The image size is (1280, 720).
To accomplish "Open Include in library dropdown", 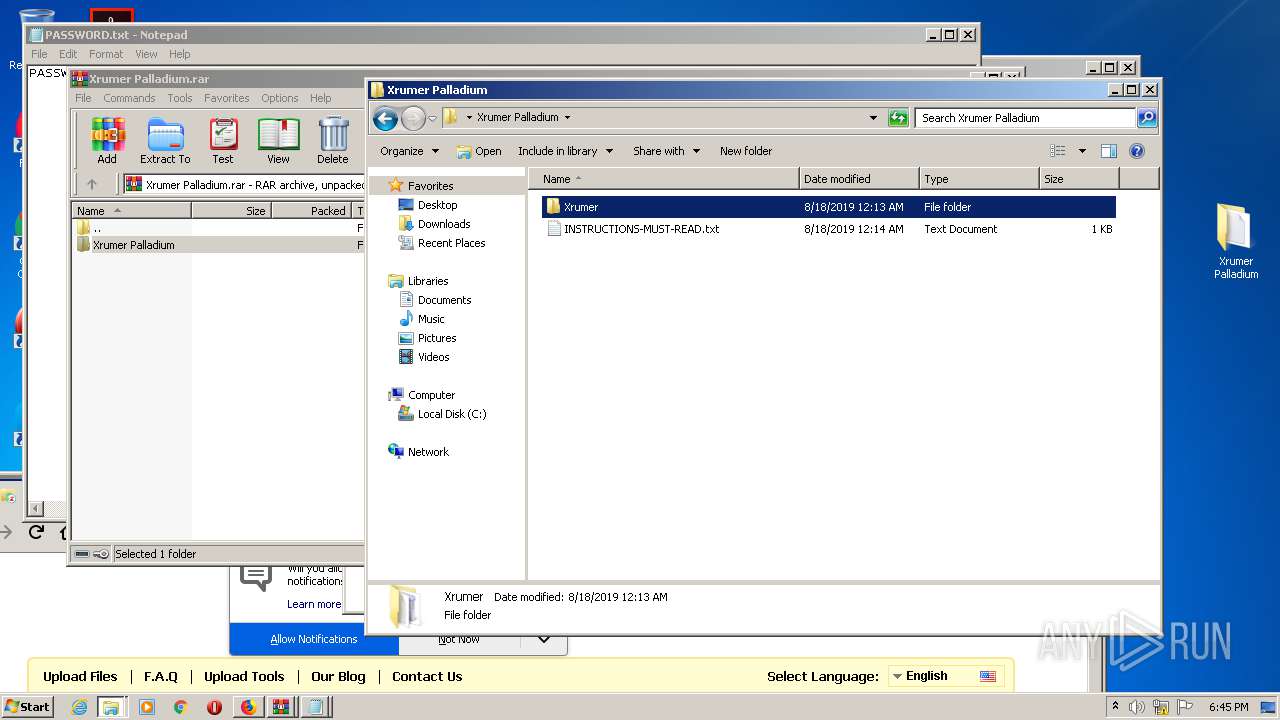I will pos(564,151).
